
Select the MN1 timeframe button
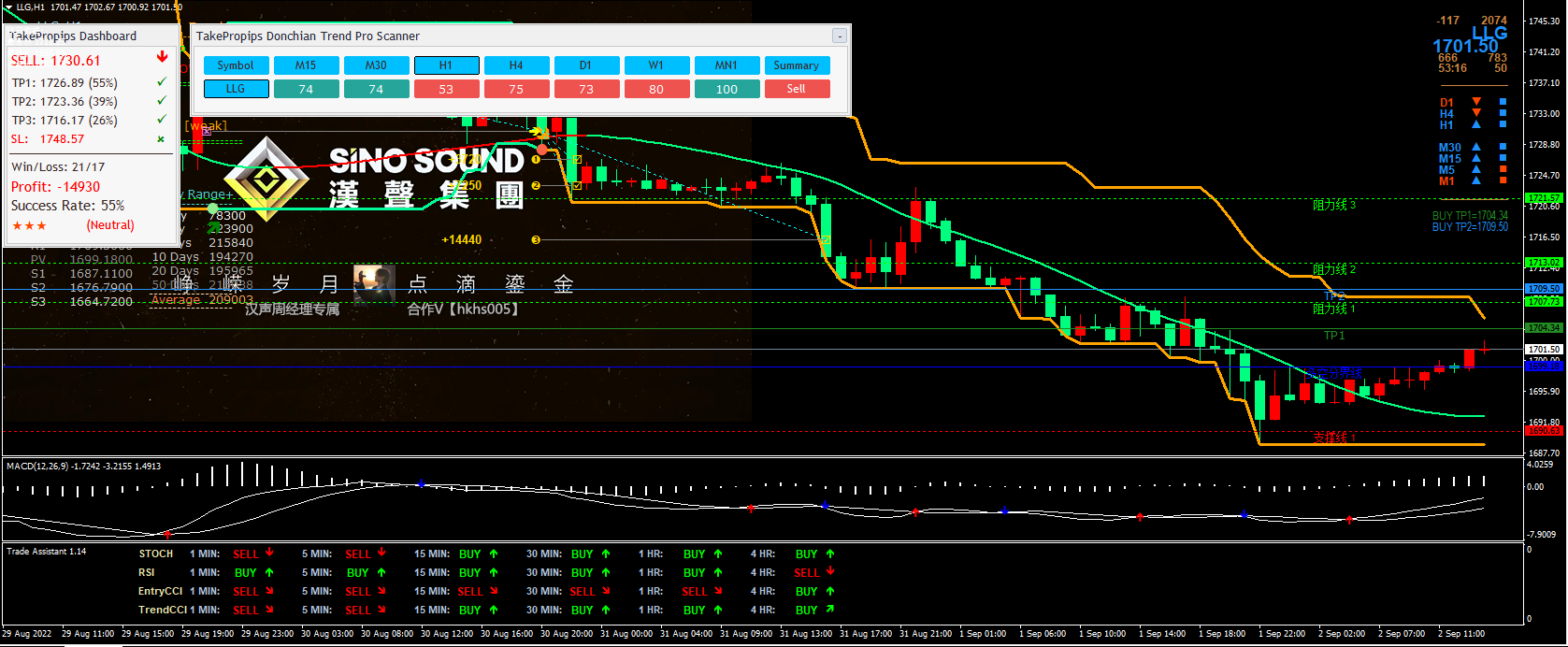pyautogui.click(x=726, y=65)
